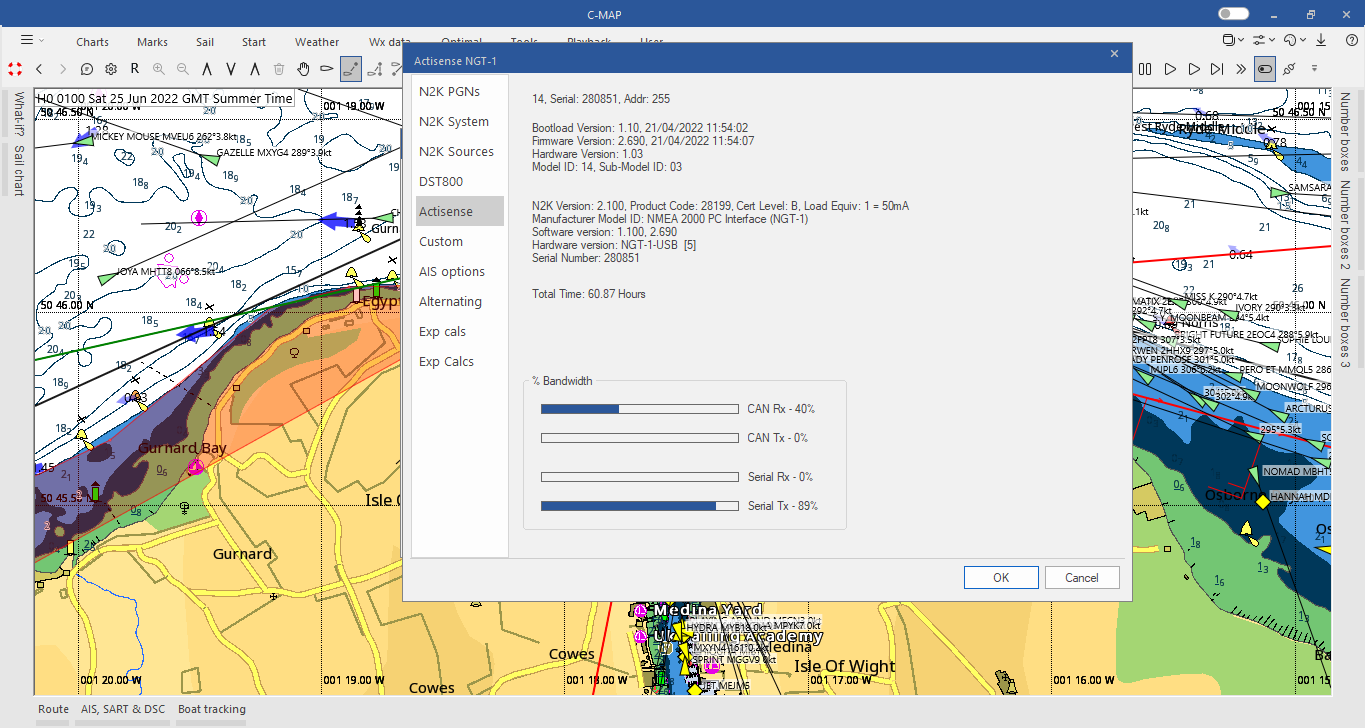
Task: Select the N2K System tab
Action: coord(460,121)
